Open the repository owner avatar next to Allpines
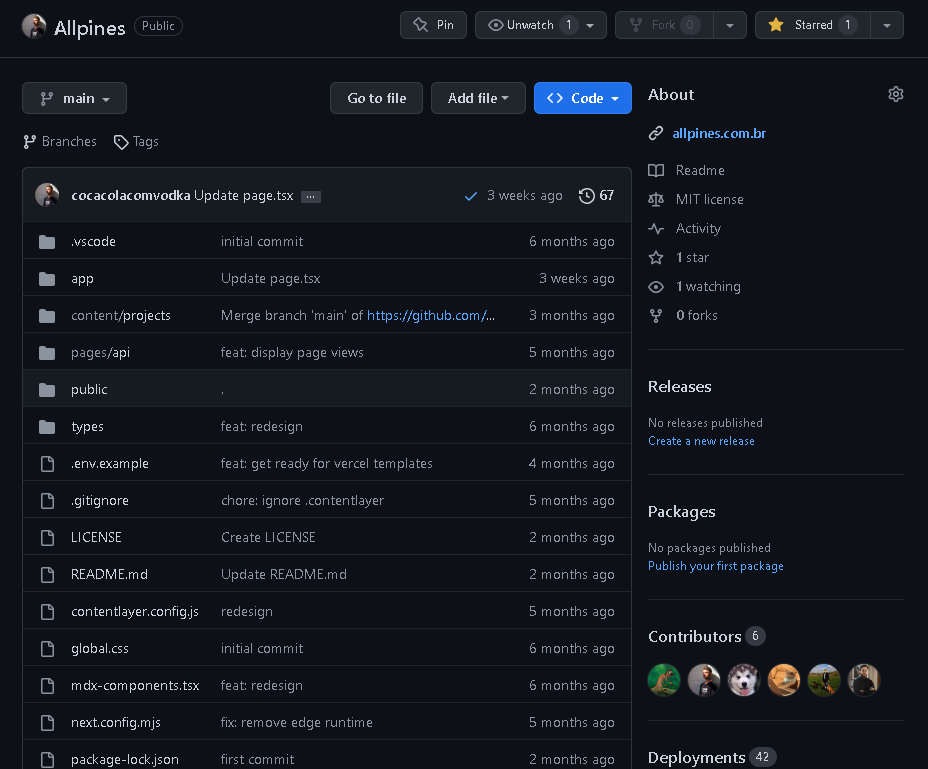The width and height of the screenshot is (928, 769). point(34,26)
